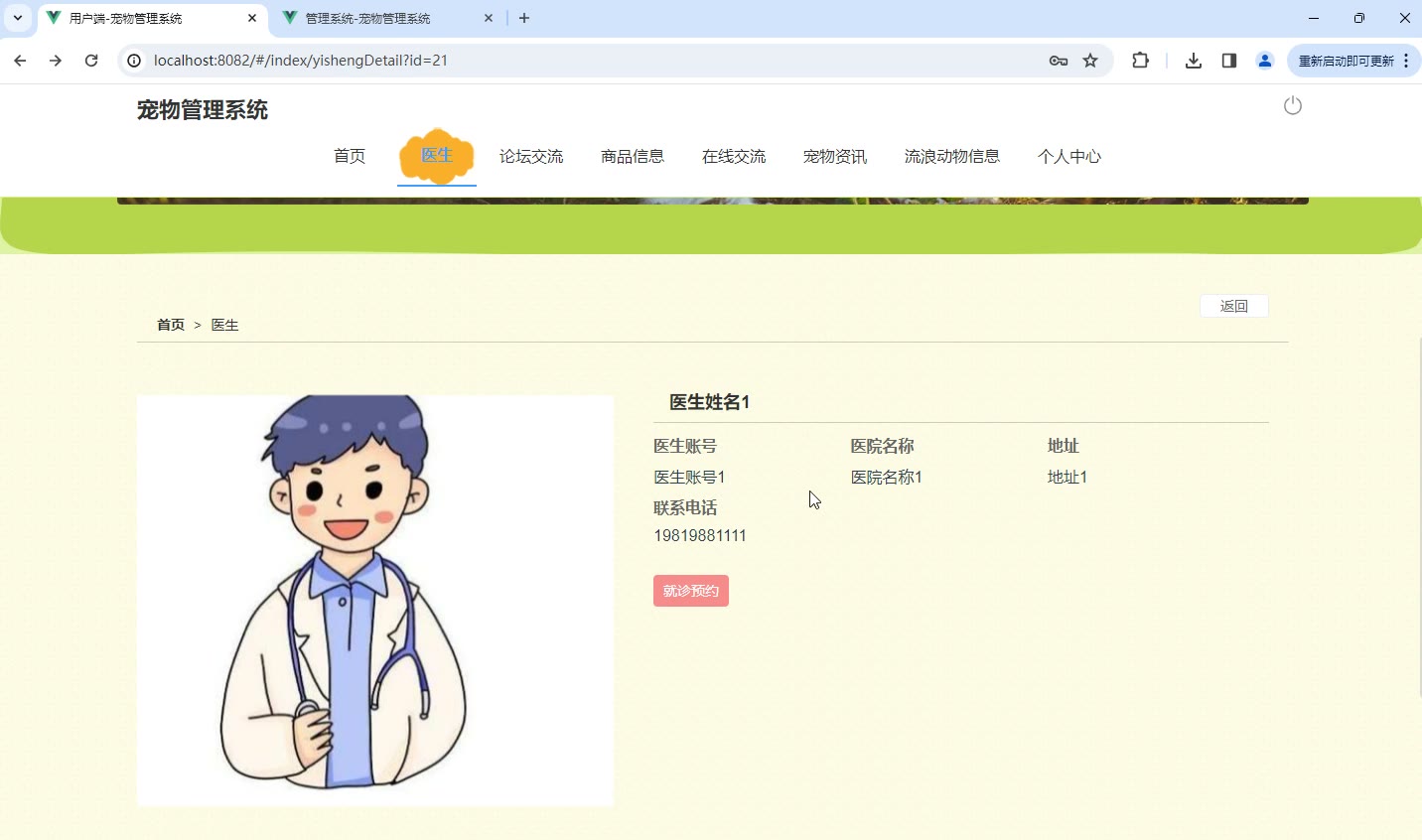View site information icon in address bar
The width and height of the screenshot is (1422, 840).
pos(134,61)
